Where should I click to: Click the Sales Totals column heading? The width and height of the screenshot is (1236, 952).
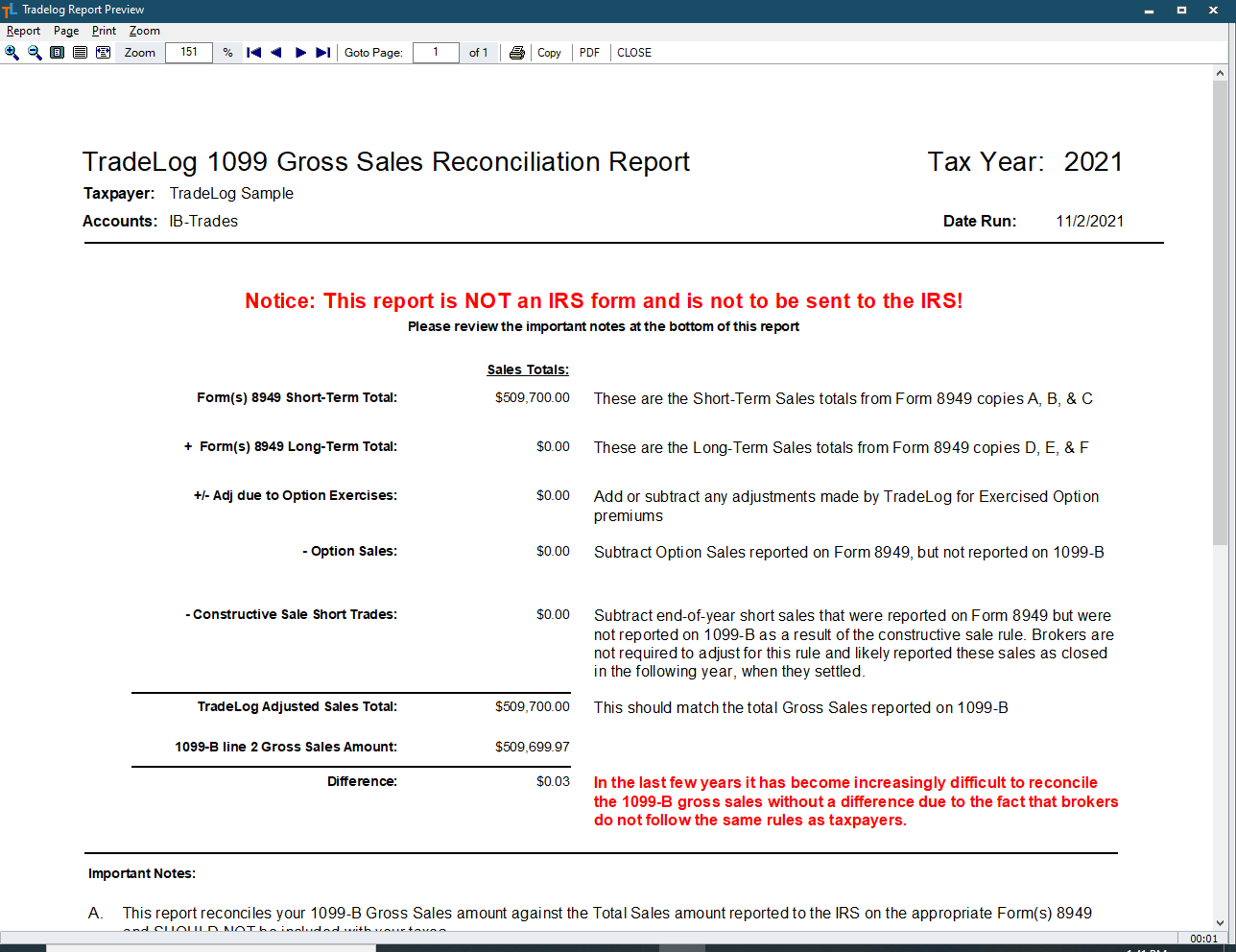pyautogui.click(x=528, y=369)
